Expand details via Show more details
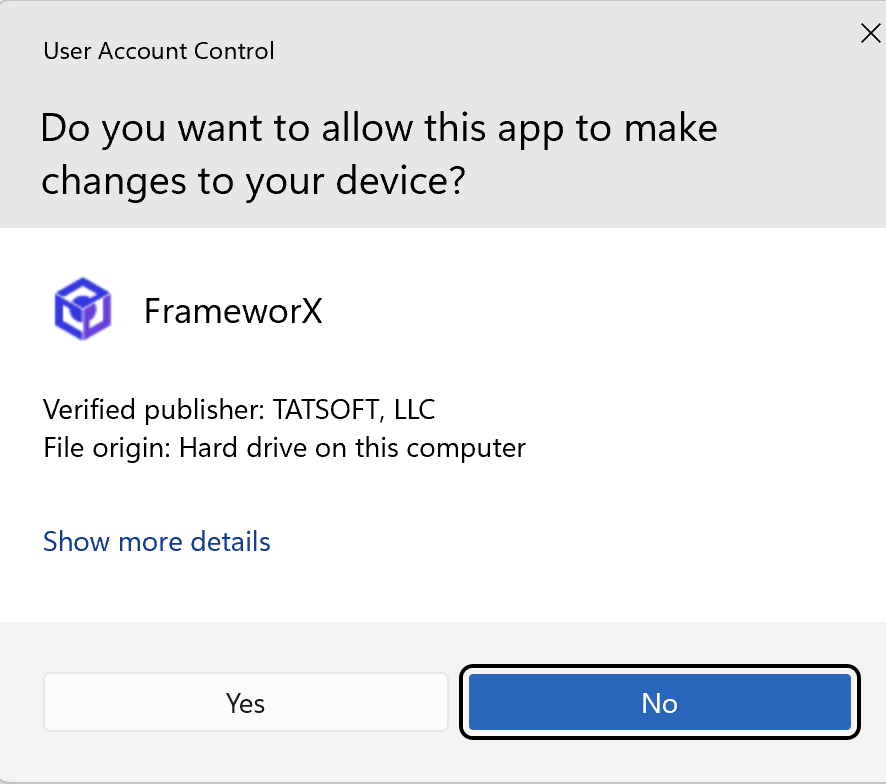 coord(157,542)
